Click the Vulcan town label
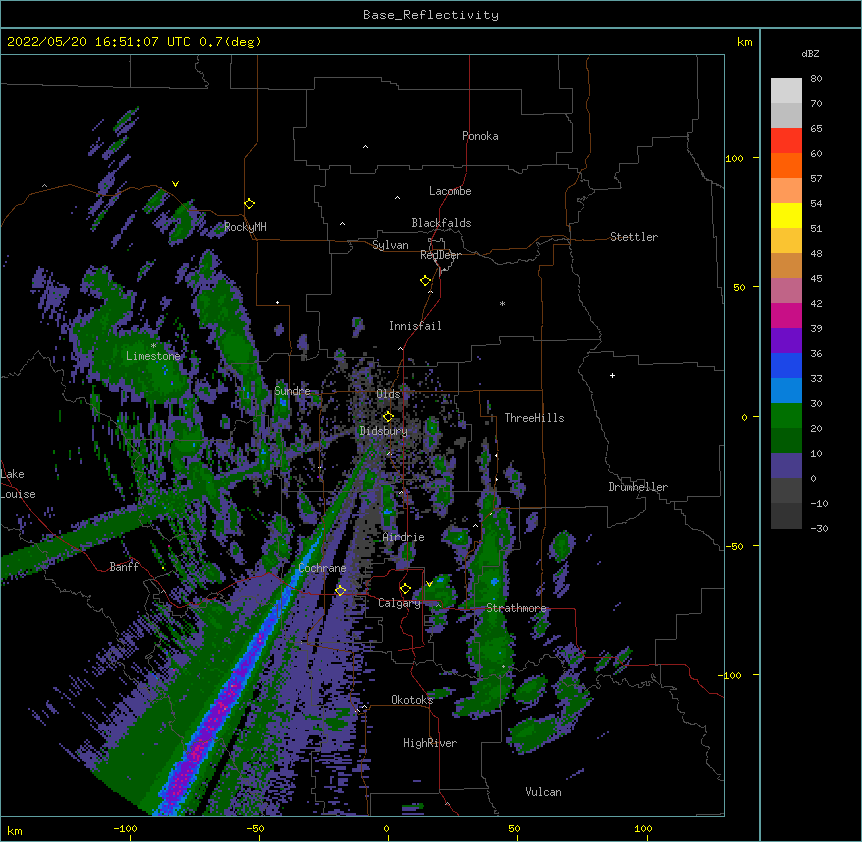Screen dimensions: 862x842 [x=543, y=792]
